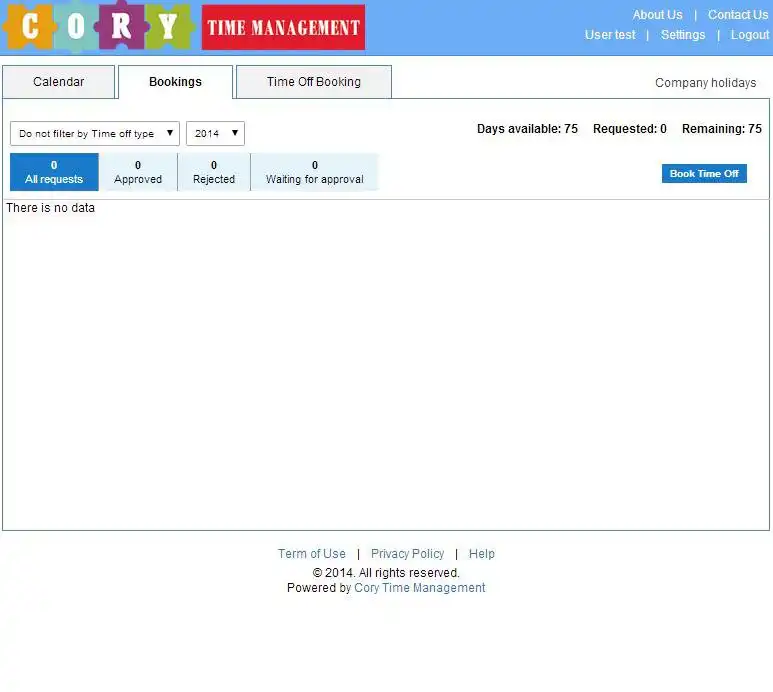Filter by Approved requests
773x692 pixels.
138,172
